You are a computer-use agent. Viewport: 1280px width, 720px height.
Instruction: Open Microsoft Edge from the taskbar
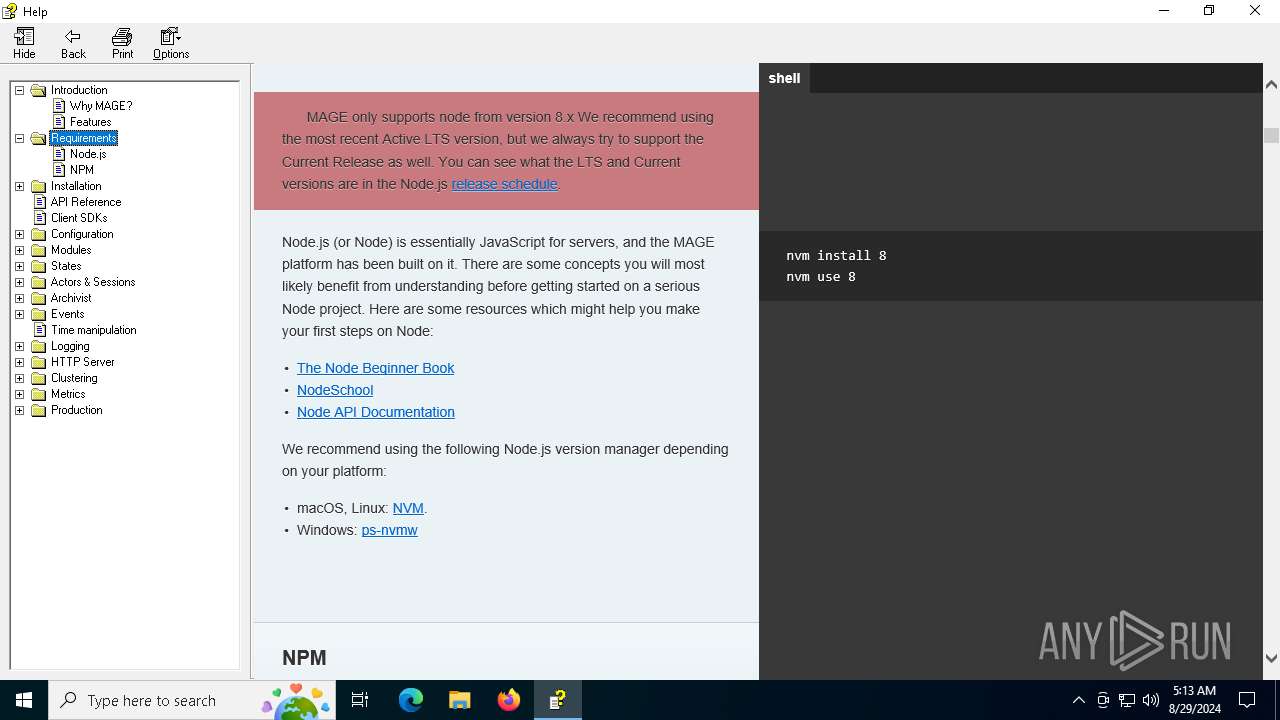(411, 700)
